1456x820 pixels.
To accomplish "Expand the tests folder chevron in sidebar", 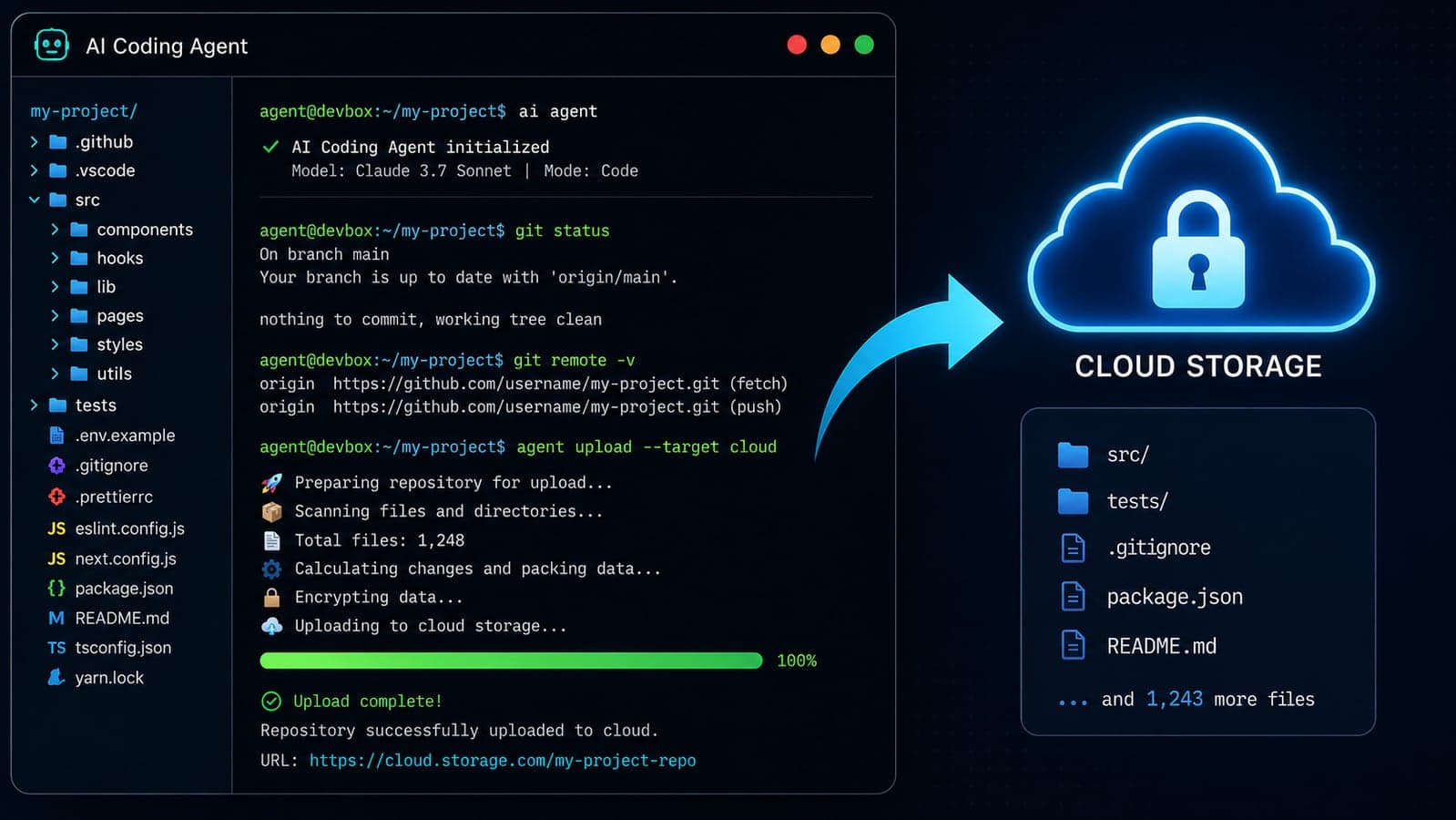I will tap(34, 405).
